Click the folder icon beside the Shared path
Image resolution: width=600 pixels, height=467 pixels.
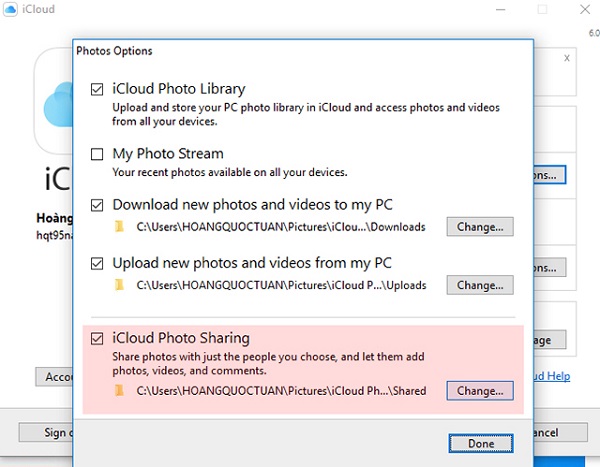pos(121,390)
